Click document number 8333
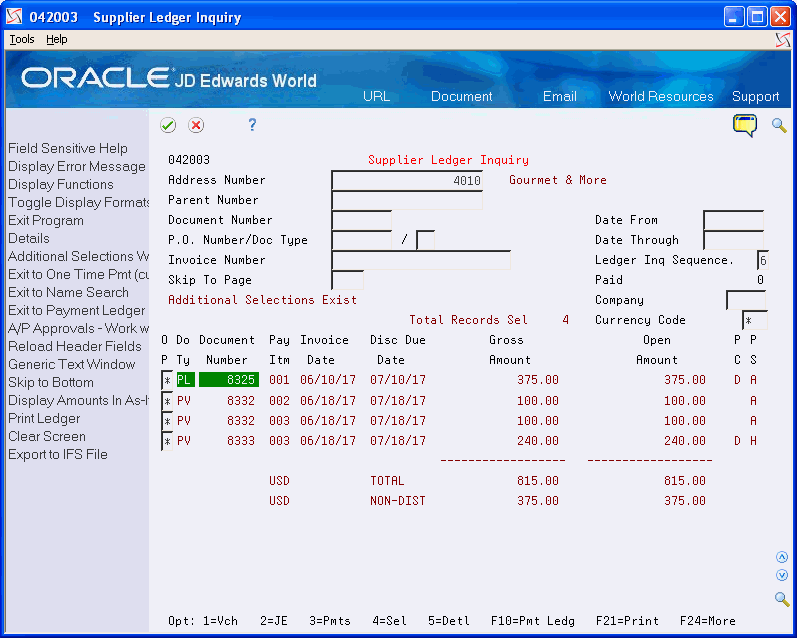Image resolution: width=797 pixels, height=638 pixels. (240, 441)
